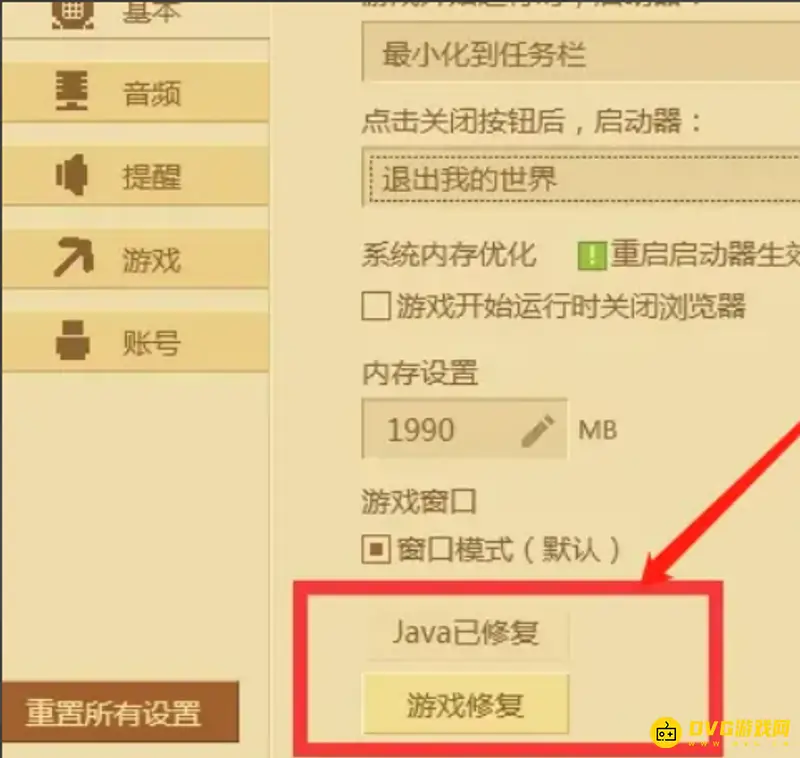This screenshot has width=800, height=758.
Task: Click the 基本 settings icon at top
Action: click(x=72, y=13)
